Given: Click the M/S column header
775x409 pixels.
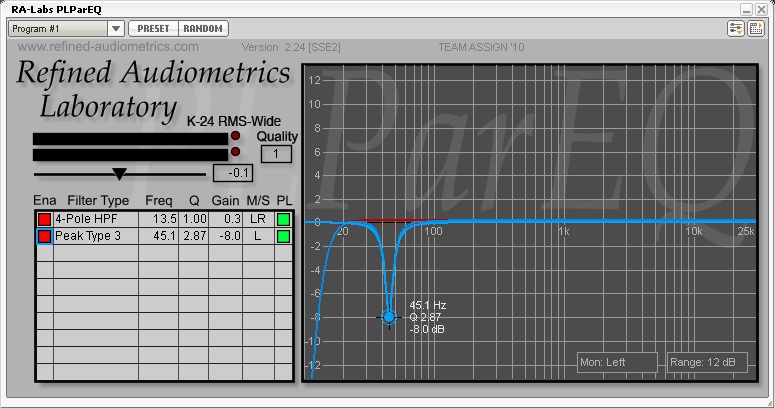Looking at the screenshot, I should (x=258, y=200).
